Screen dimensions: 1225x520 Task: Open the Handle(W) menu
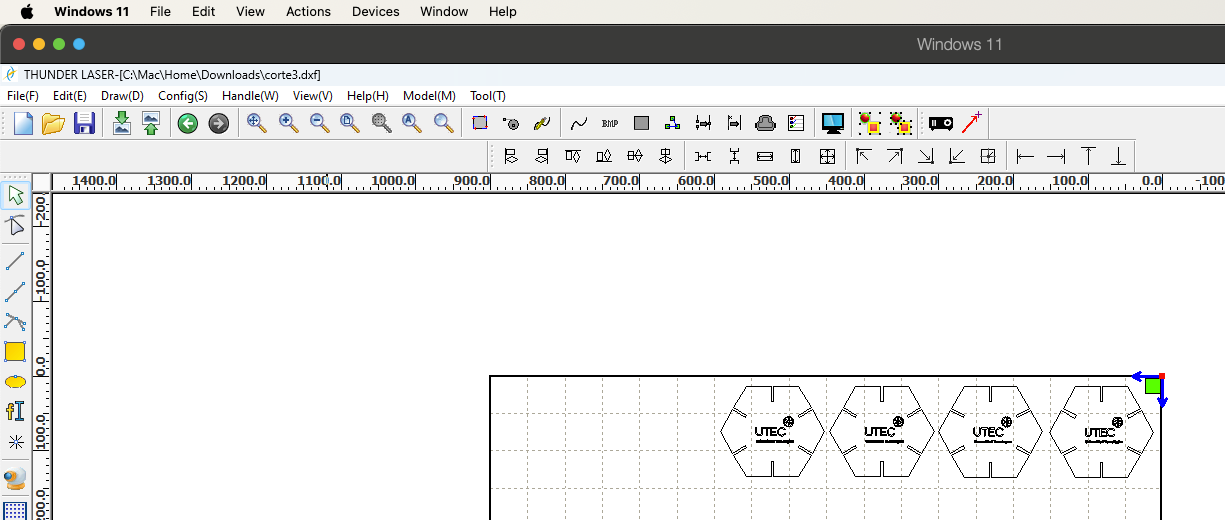tap(250, 96)
